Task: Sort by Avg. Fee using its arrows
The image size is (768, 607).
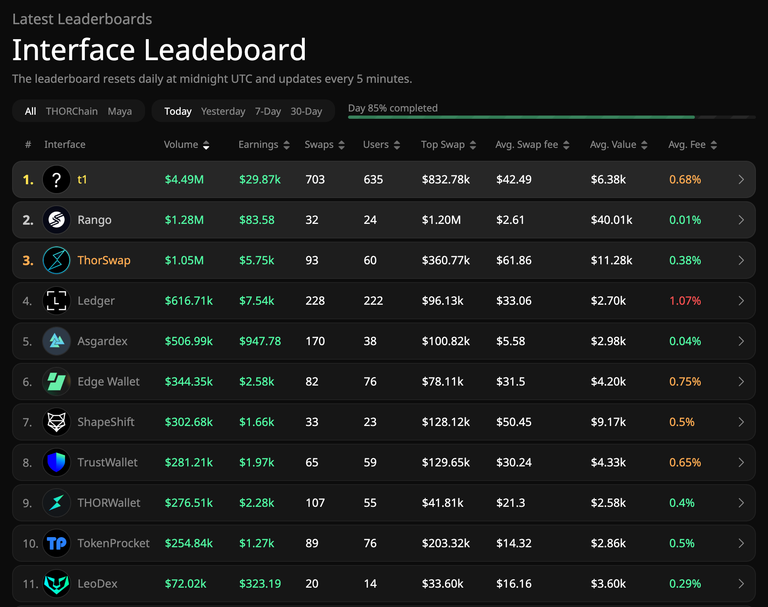Action: [x=714, y=145]
